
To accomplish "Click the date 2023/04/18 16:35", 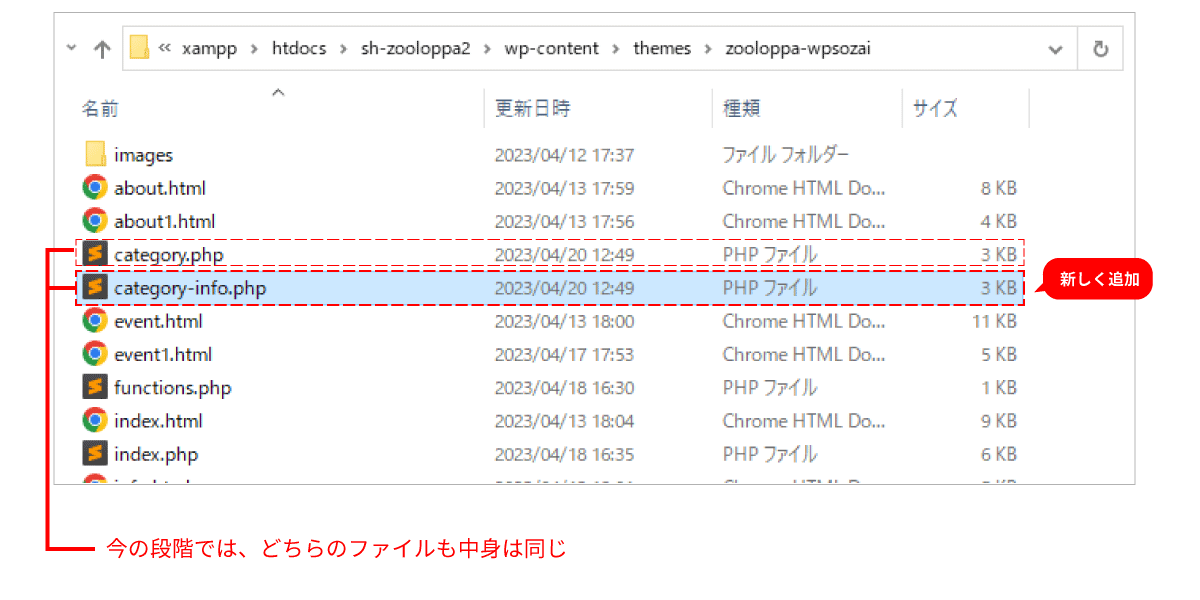I will [564, 454].
